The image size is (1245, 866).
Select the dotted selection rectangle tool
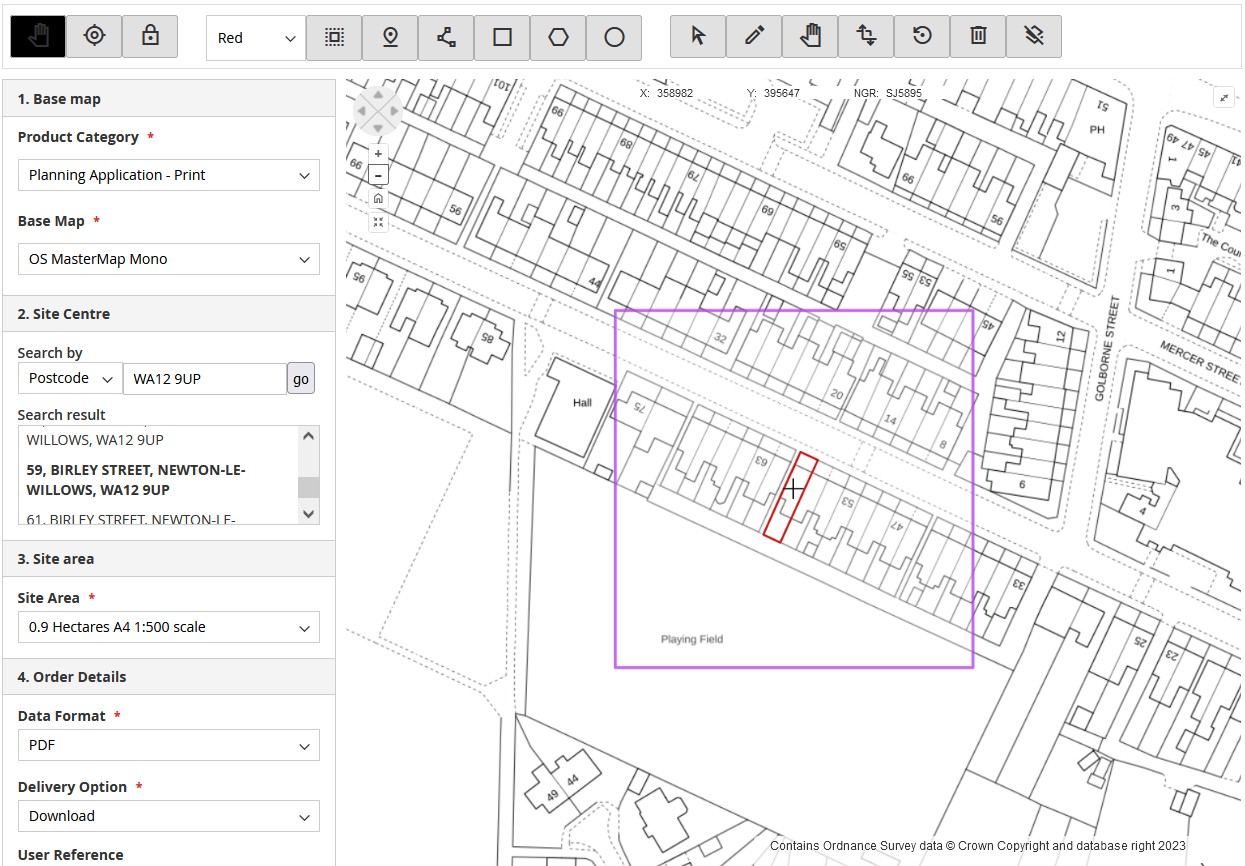click(x=334, y=37)
